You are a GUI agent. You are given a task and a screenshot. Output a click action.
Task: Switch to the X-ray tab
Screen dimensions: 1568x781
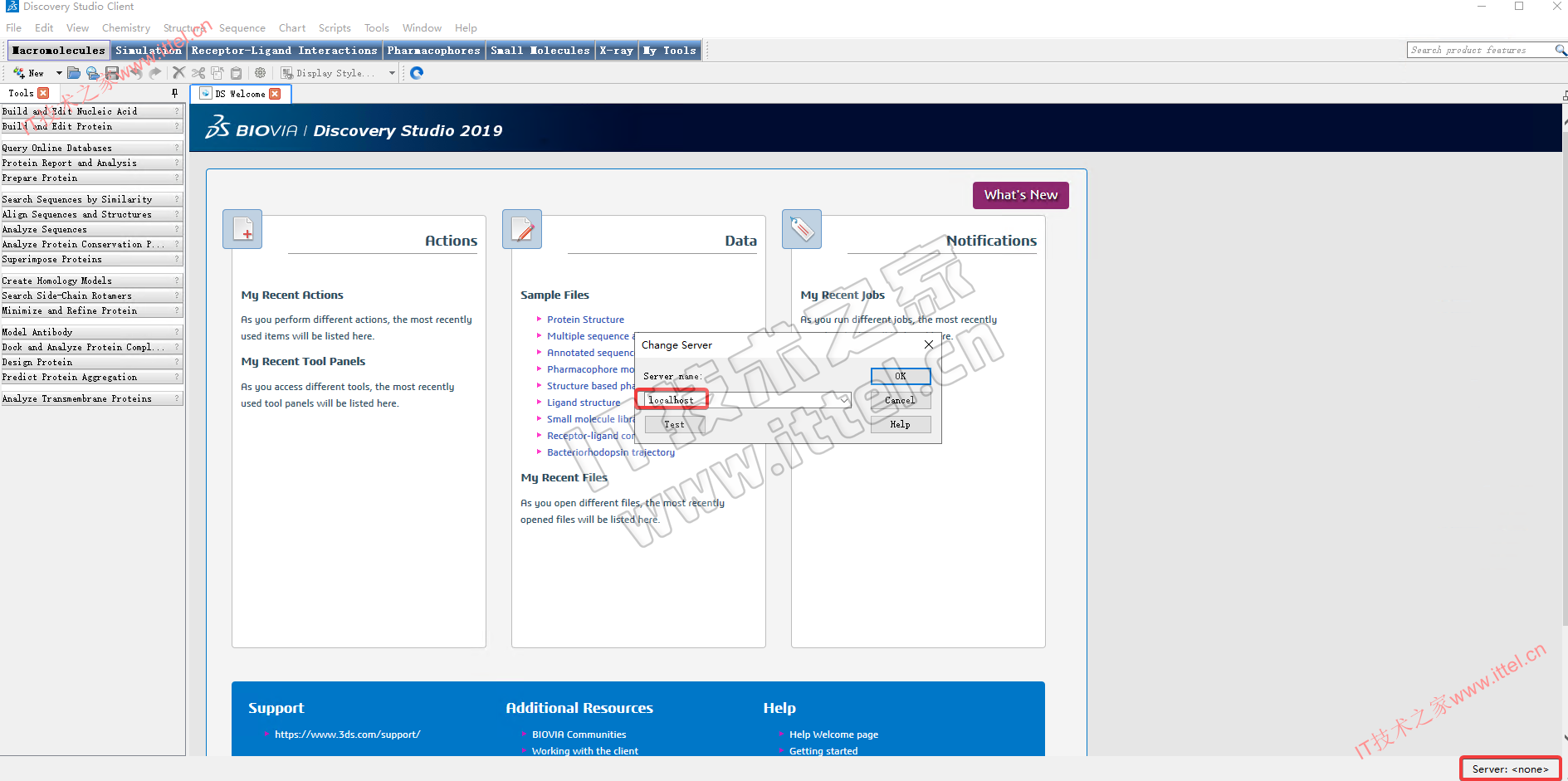tap(617, 51)
